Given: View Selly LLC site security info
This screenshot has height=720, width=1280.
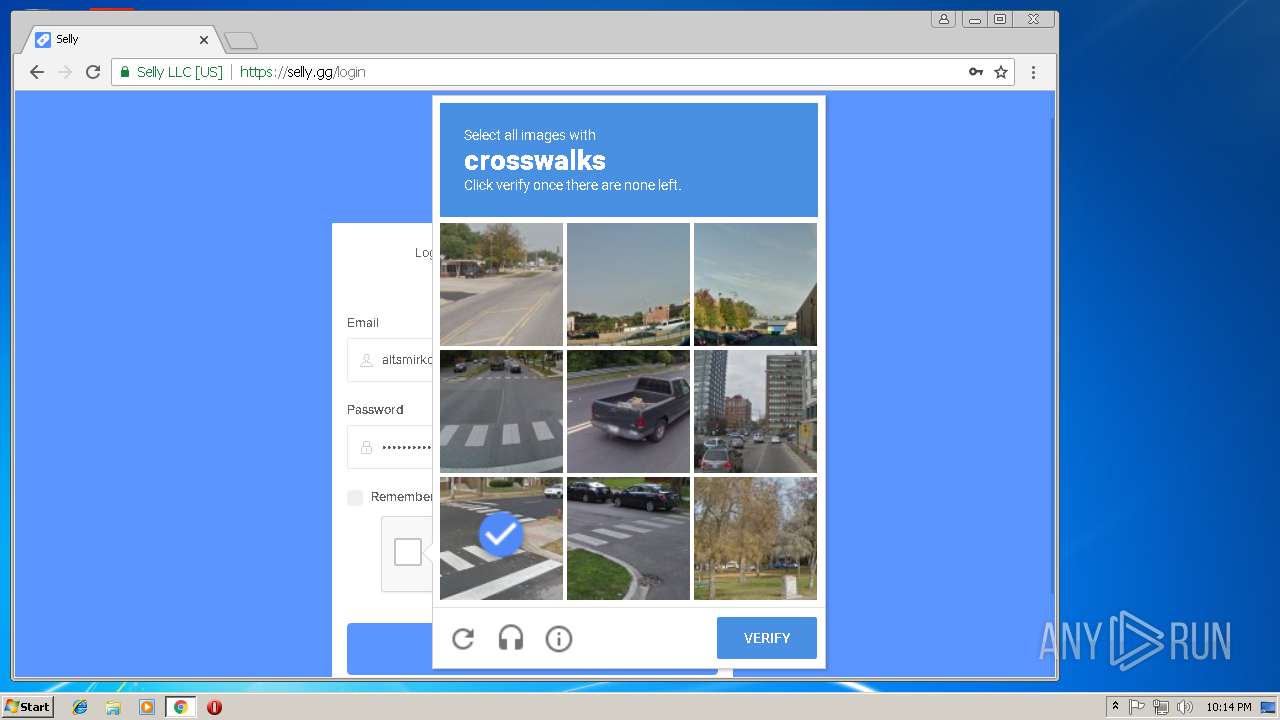Looking at the screenshot, I should pos(171,72).
